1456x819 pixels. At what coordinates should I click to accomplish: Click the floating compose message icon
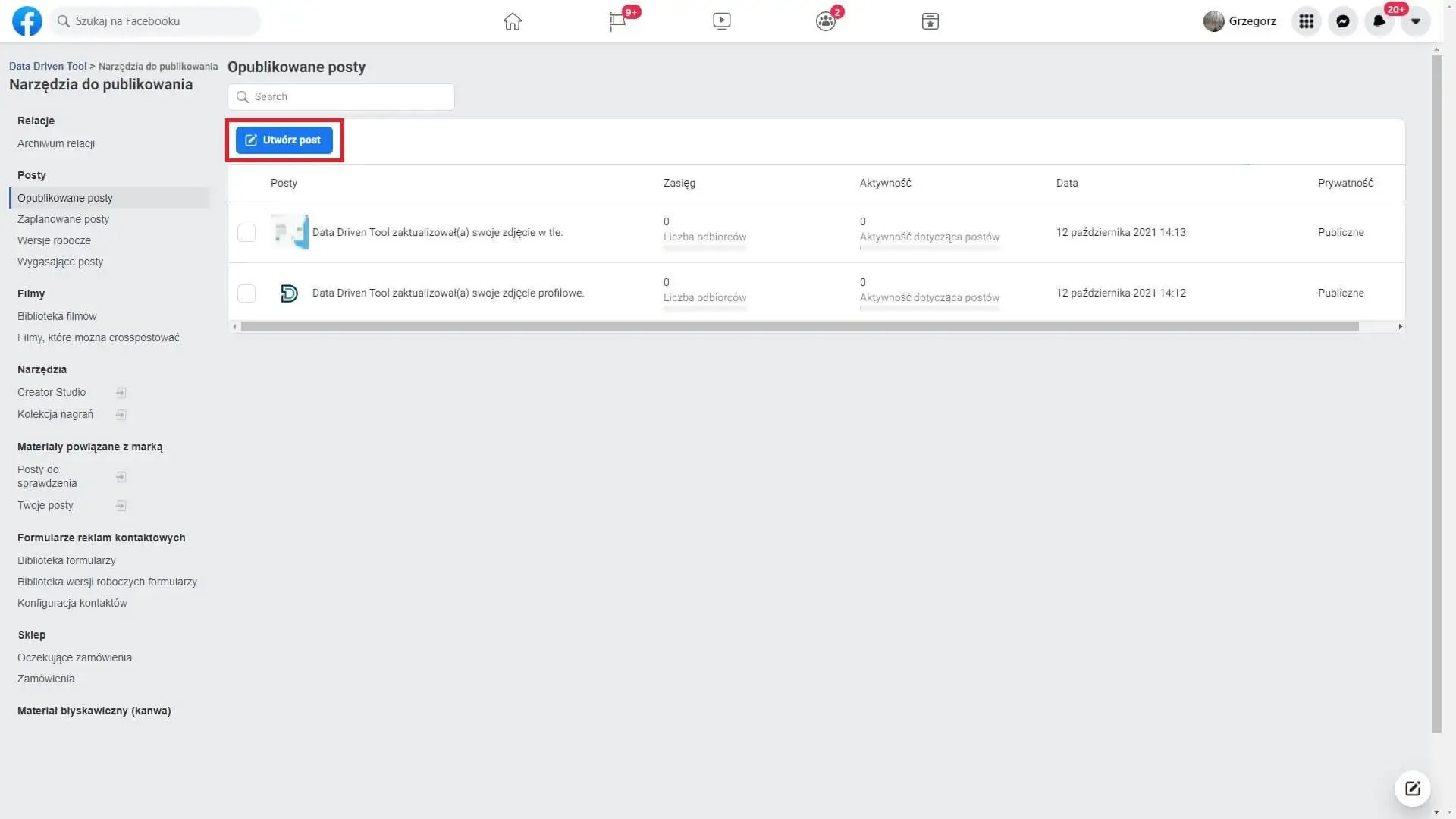[x=1412, y=789]
